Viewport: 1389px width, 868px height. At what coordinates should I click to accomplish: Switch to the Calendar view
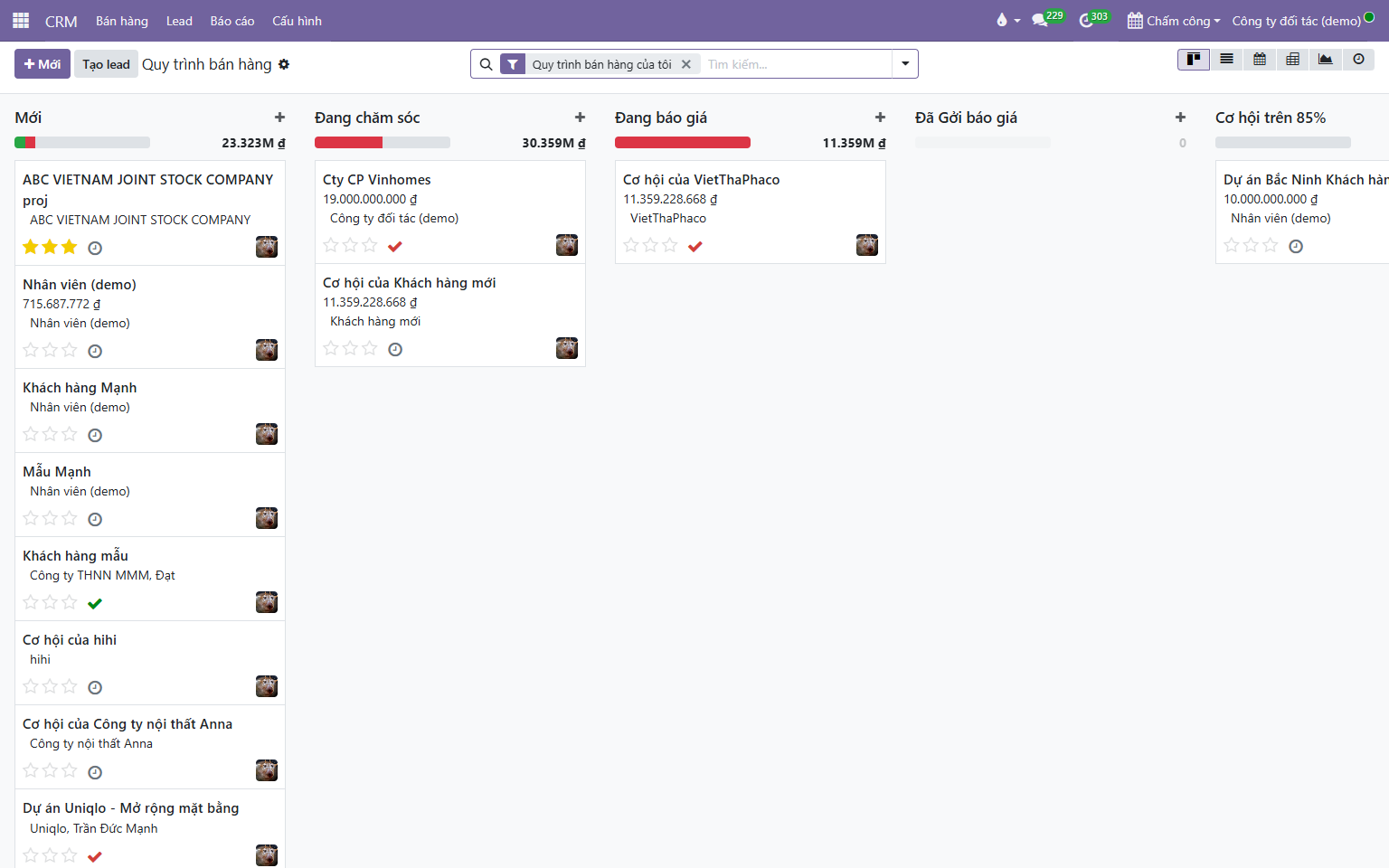(x=1260, y=60)
